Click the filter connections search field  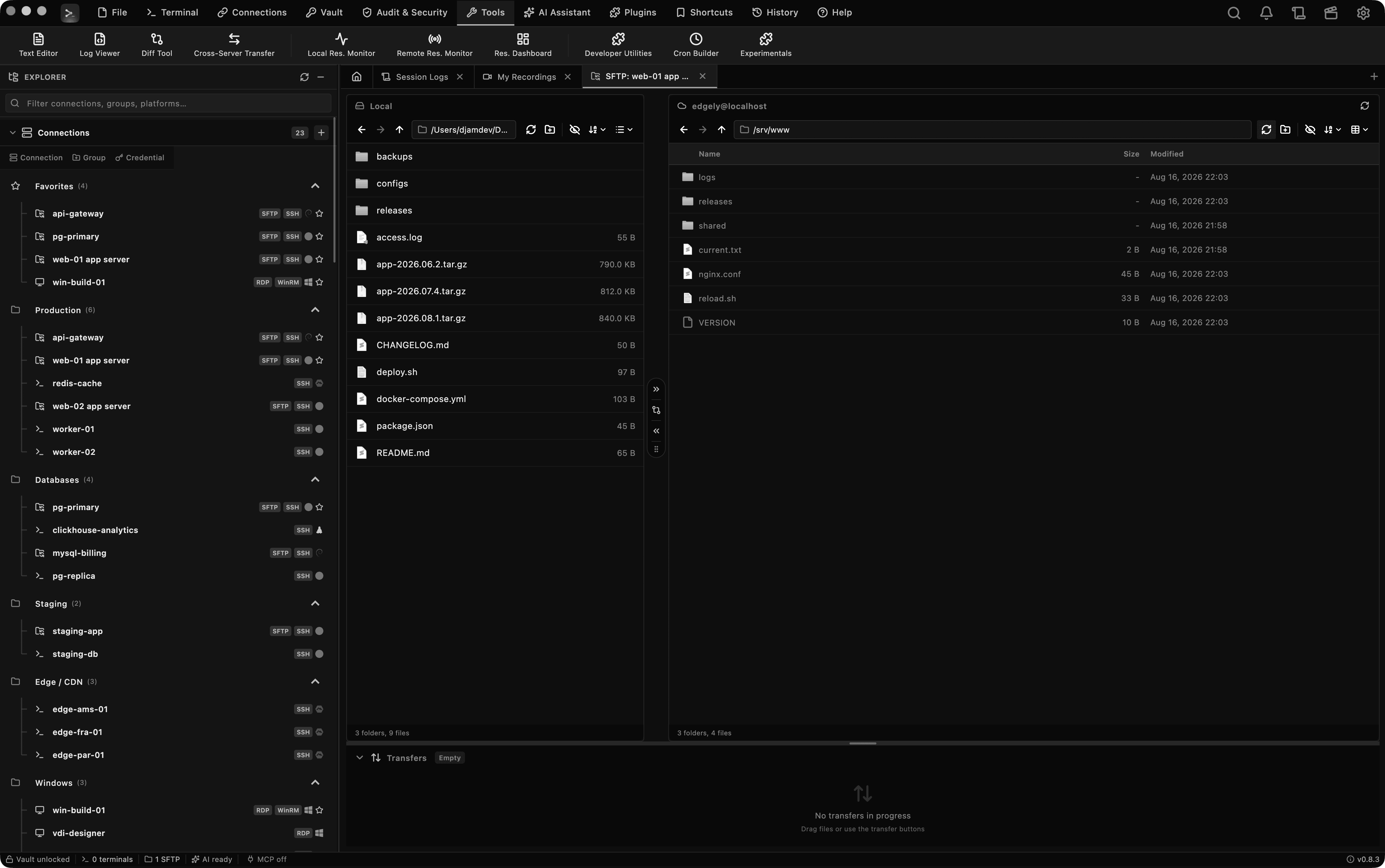[x=168, y=103]
